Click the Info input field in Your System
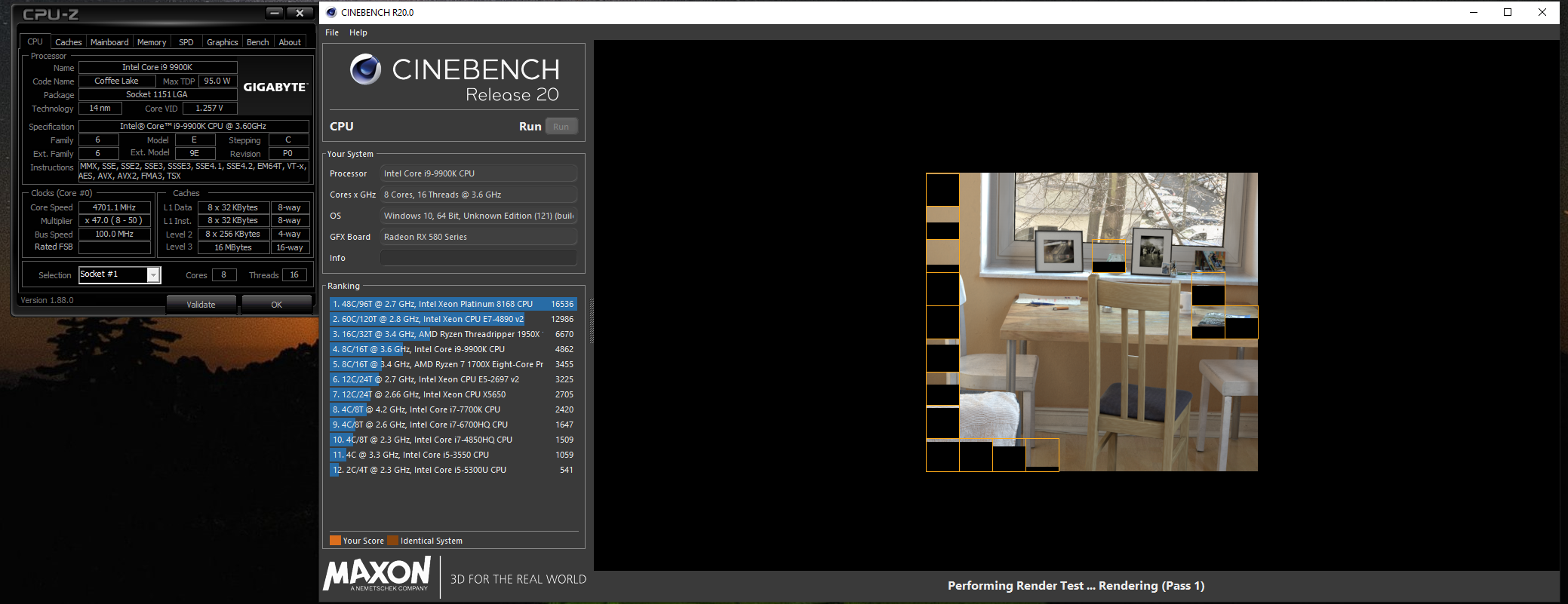The height and width of the screenshot is (604, 1568). (478, 258)
